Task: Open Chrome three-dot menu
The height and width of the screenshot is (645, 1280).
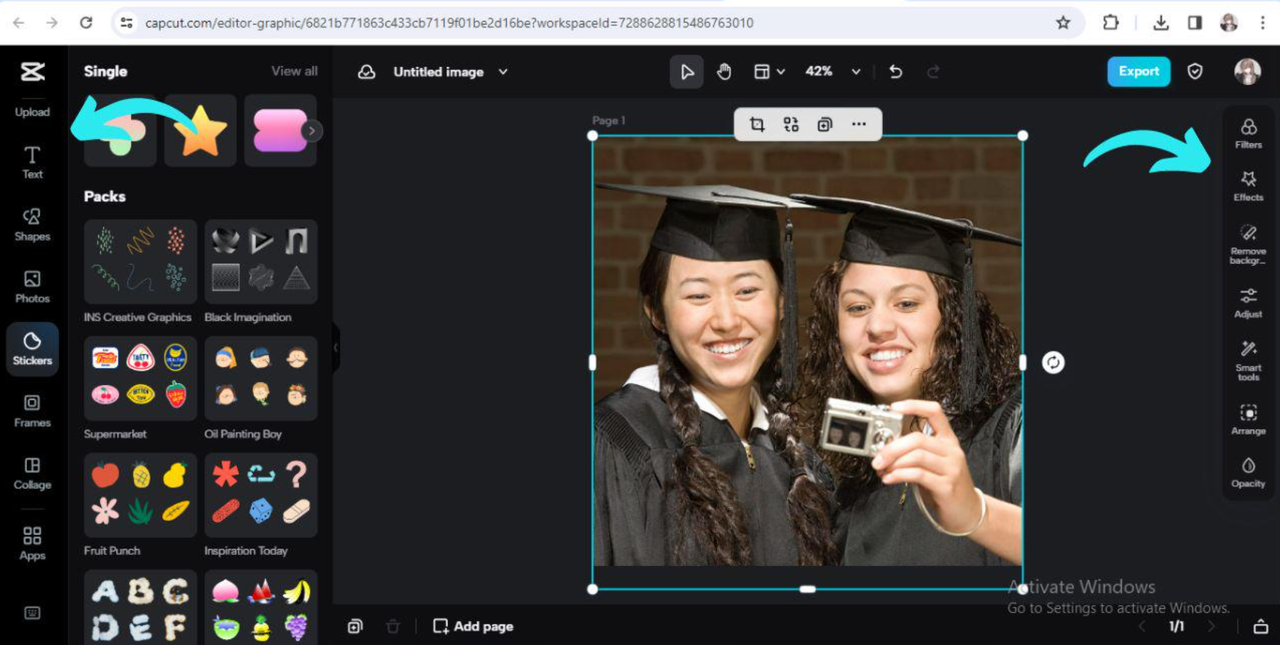Action: [1261, 22]
